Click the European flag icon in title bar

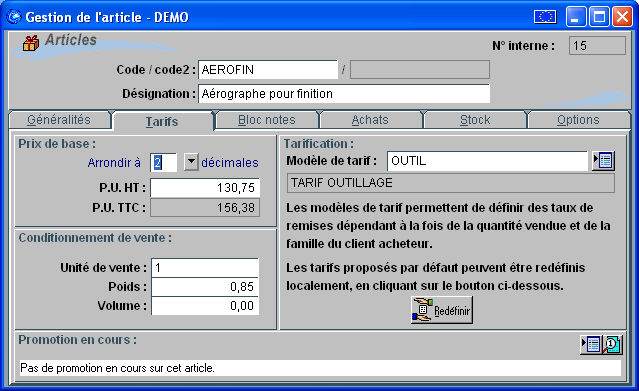(x=545, y=17)
